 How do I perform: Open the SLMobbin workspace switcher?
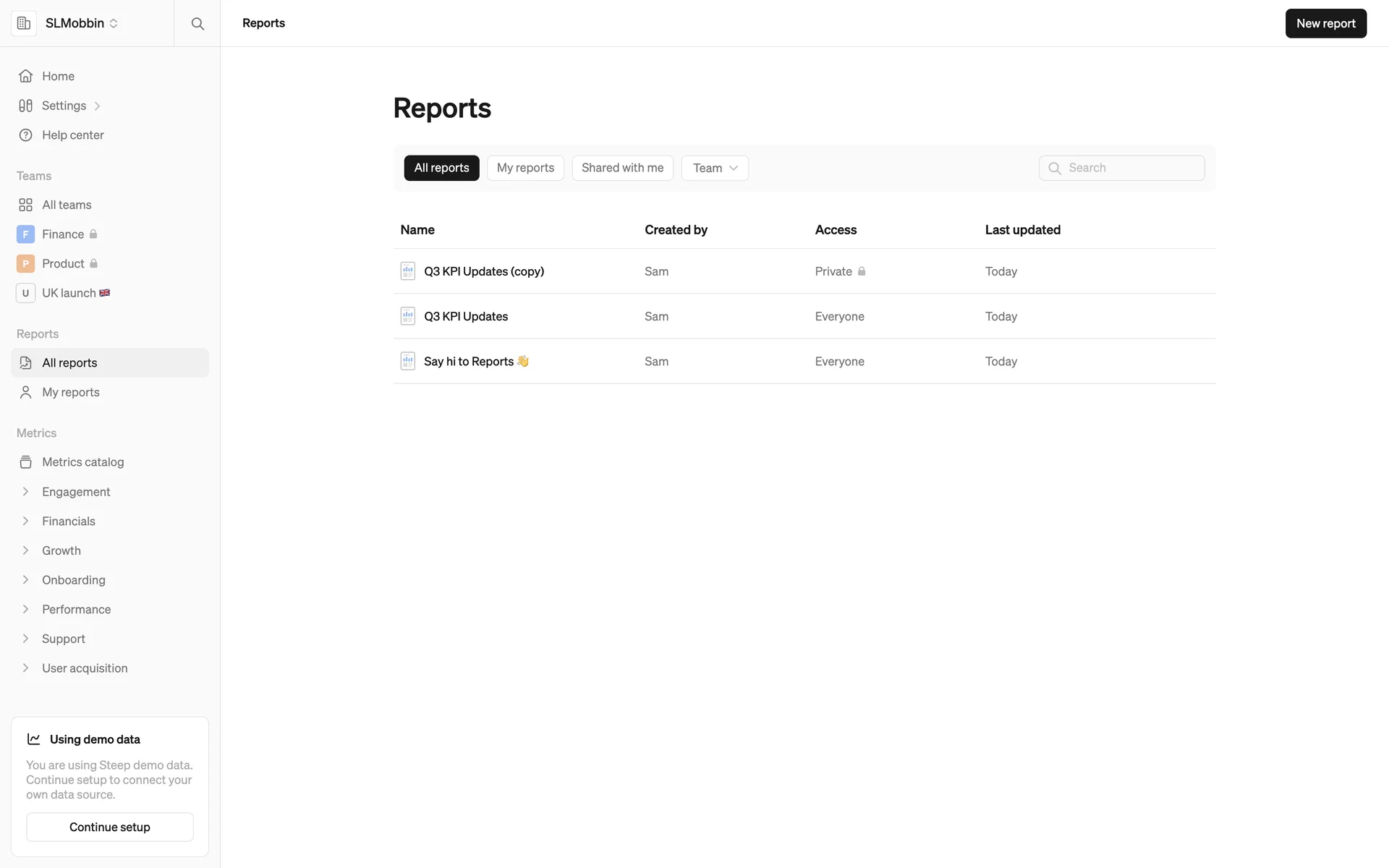click(x=81, y=23)
